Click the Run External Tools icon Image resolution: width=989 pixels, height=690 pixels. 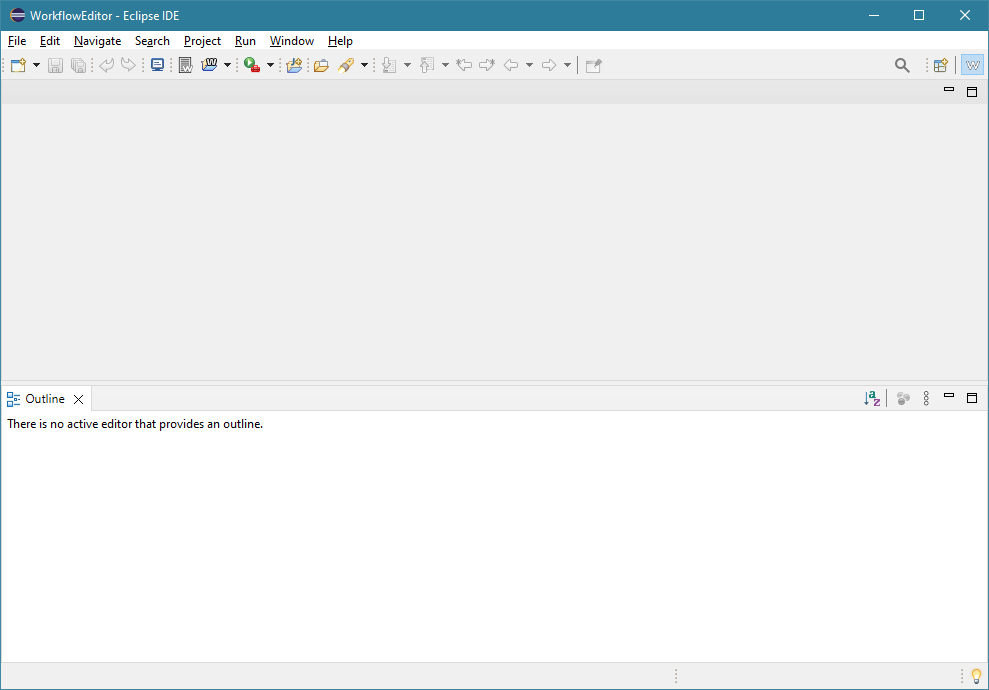tap(252, 65)
